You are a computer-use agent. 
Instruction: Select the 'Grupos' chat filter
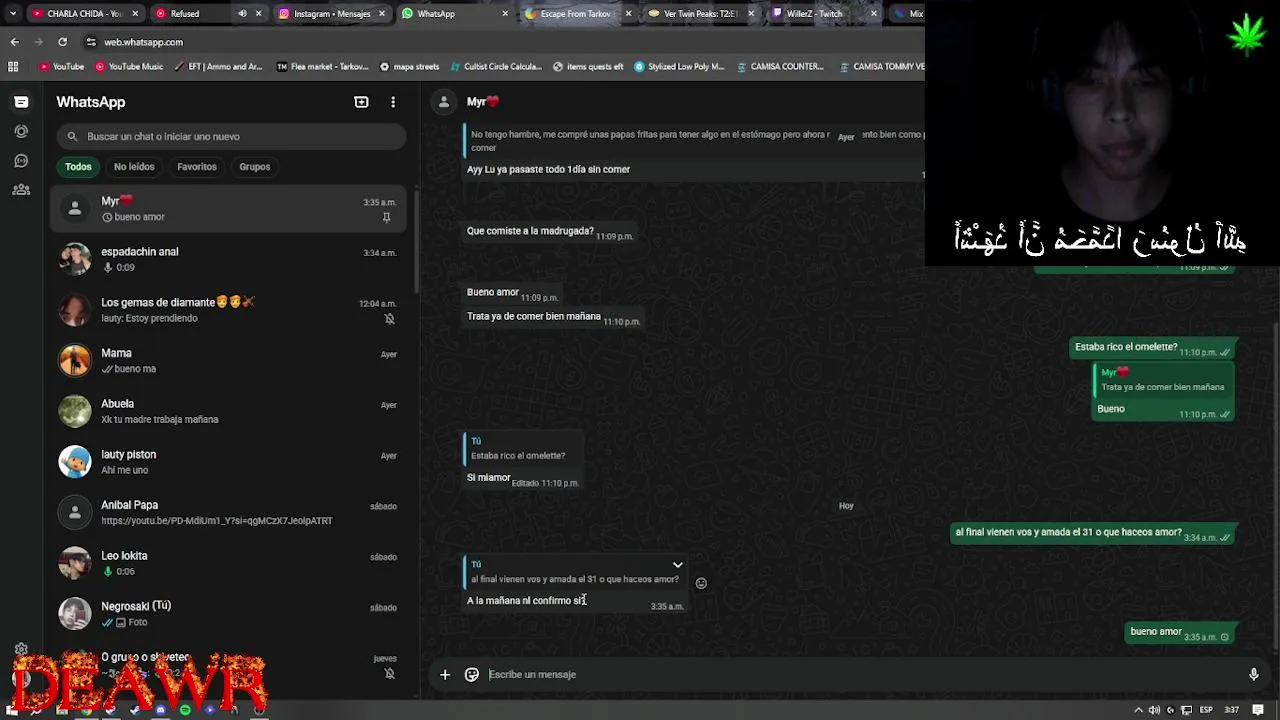click(x=254, y=167)
